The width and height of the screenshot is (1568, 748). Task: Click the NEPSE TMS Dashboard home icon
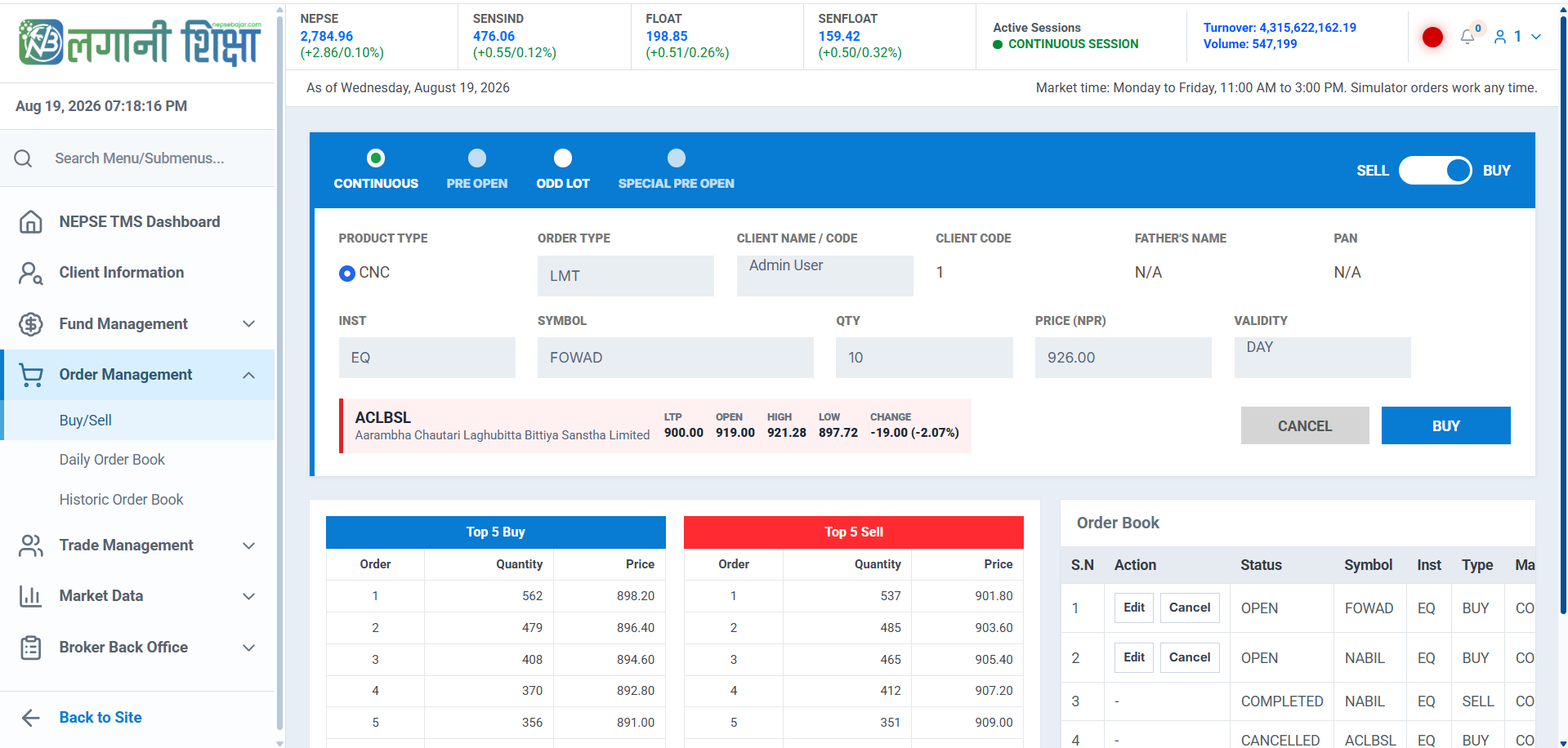(x=31, y=222)
